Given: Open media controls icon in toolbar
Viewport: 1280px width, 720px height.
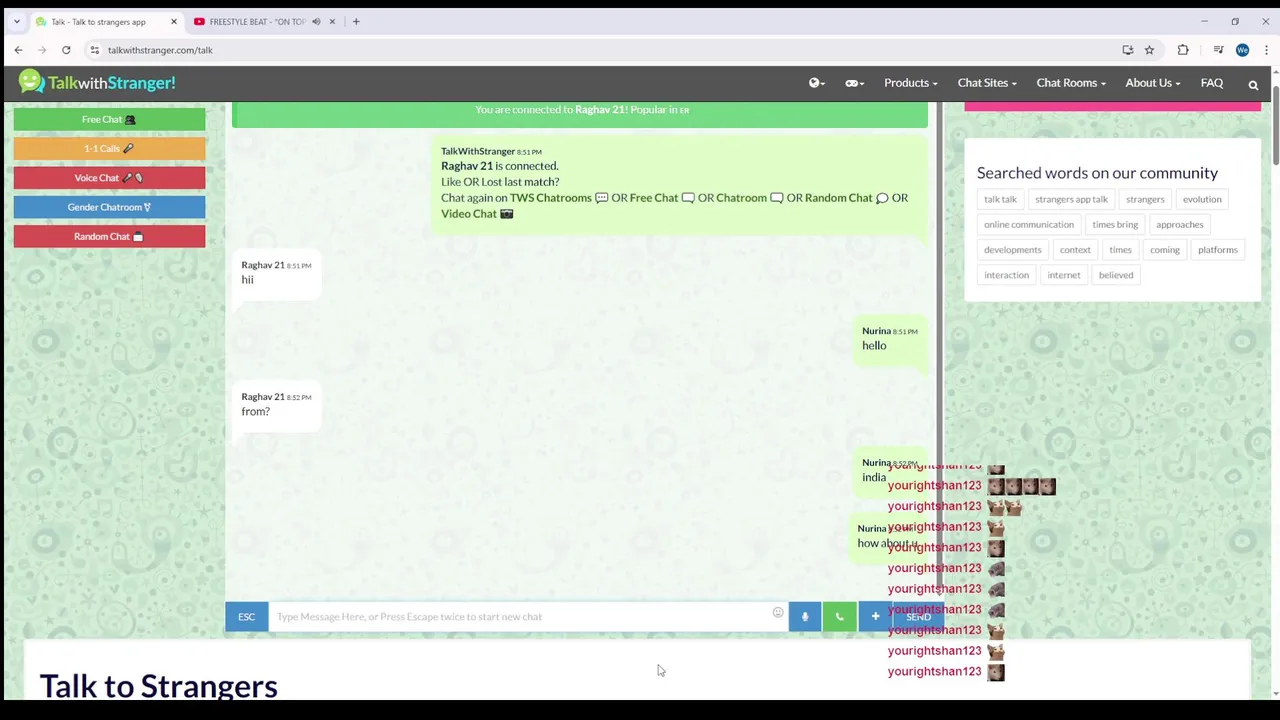Looking at the screenshot, I should coord(1218,50).
